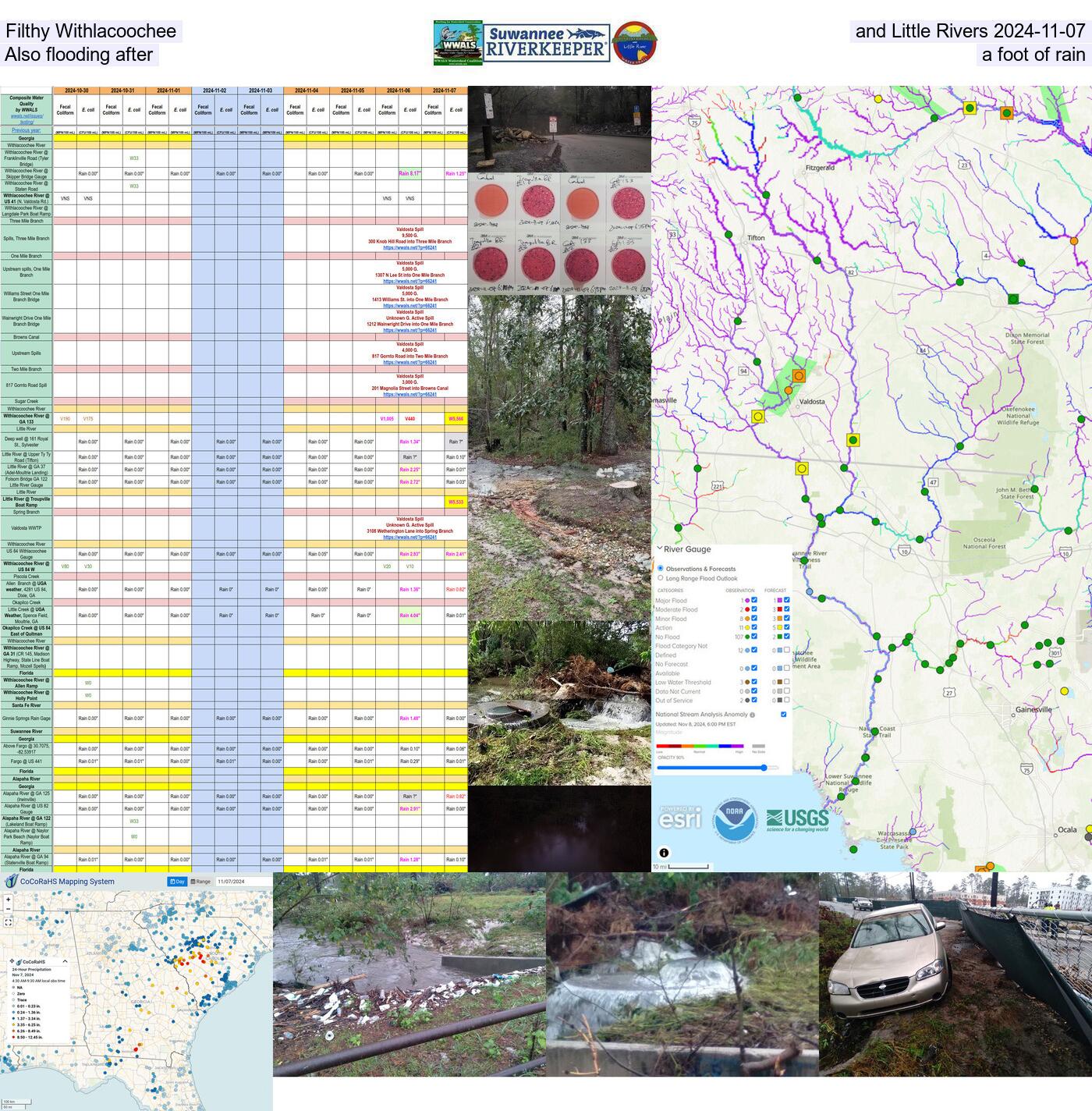The image size is (1092, 1111).
Task: Click the red dot in CoCoRaHS South Georgia
Action: pos(136,1049)
